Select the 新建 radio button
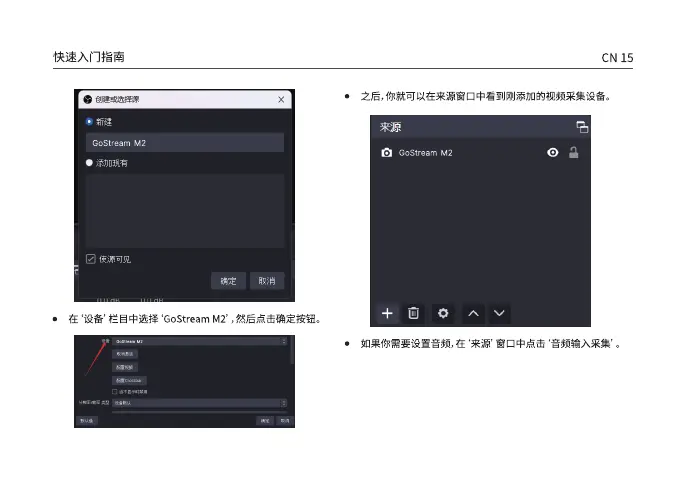686x488 pixels. [x=90, y=121]
